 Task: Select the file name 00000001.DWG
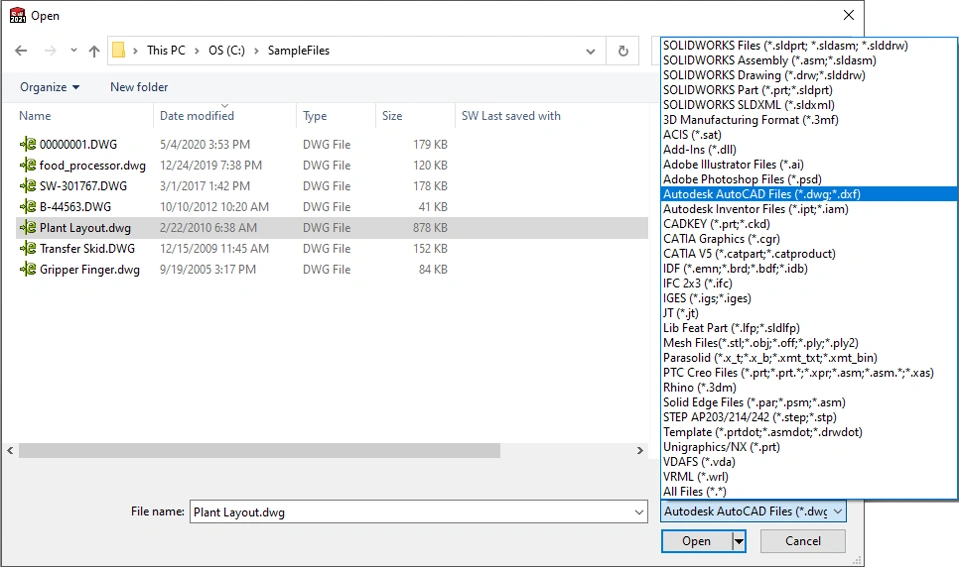tap(78, 145)
